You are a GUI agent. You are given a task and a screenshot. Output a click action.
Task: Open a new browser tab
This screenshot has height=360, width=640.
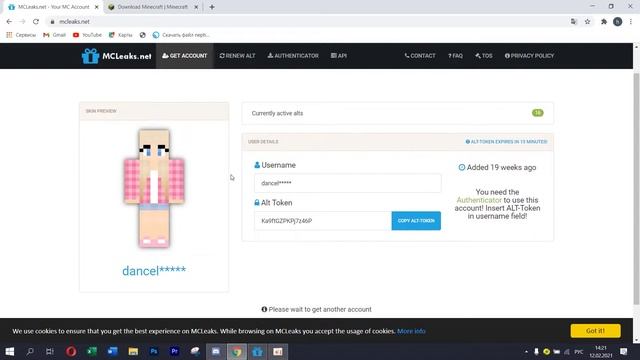(211, 7)
